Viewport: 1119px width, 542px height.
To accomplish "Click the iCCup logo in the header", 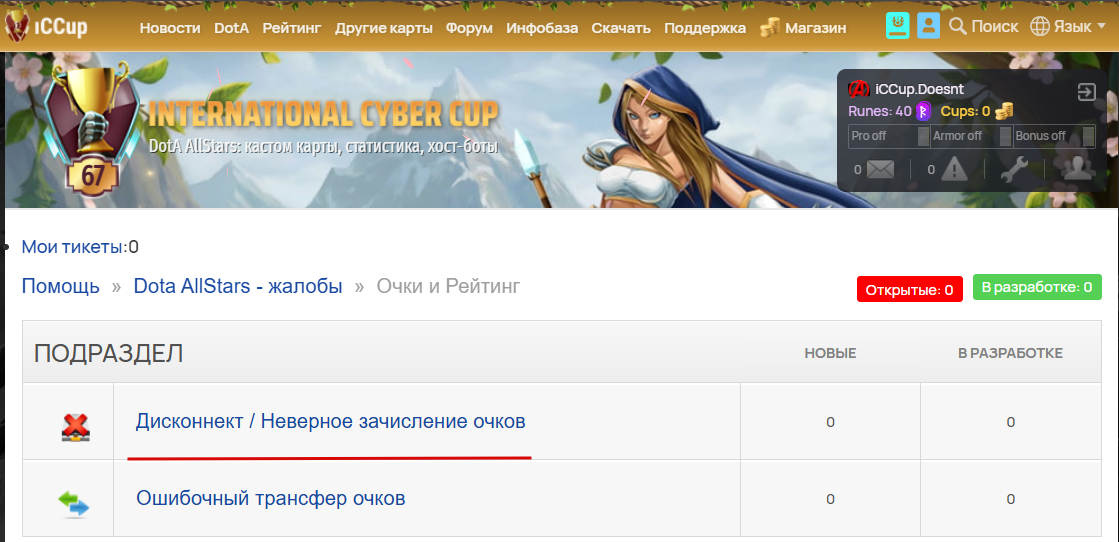I will [46, 27].
